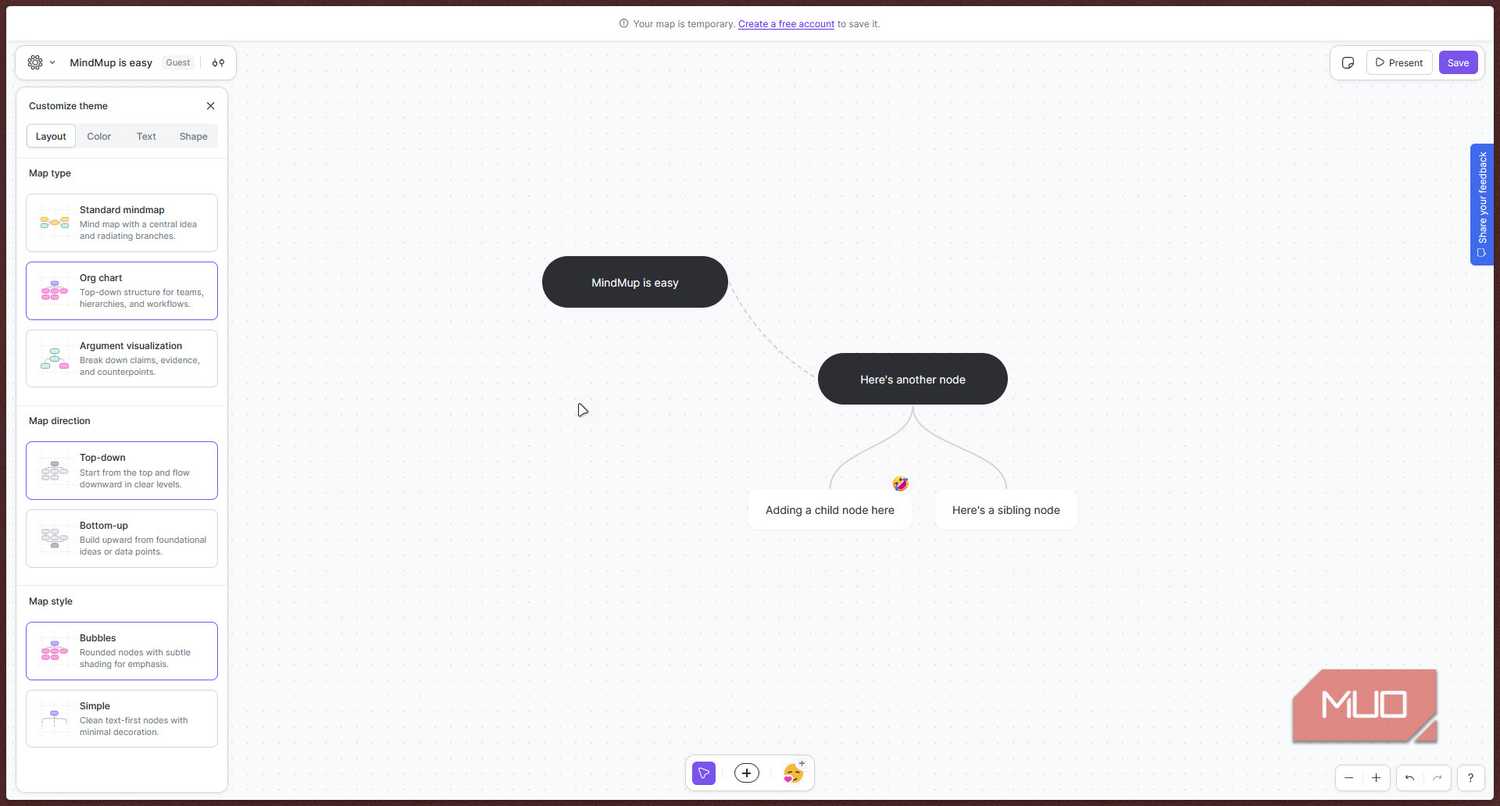
Task: Choose the Top-down map direction
Action: pyautogui.click(x=122, y=470)
